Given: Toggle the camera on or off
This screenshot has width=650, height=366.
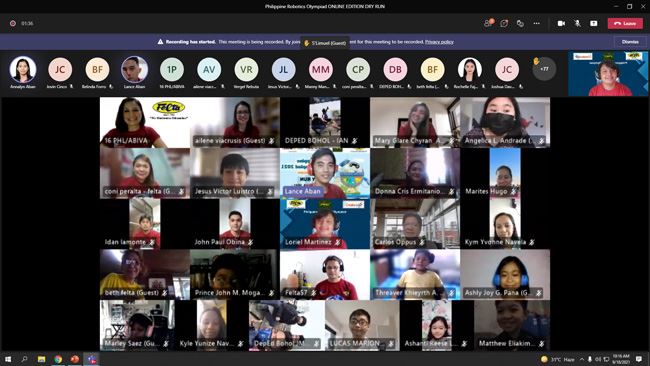Looking at the screenshot, I should click(561, 23).
